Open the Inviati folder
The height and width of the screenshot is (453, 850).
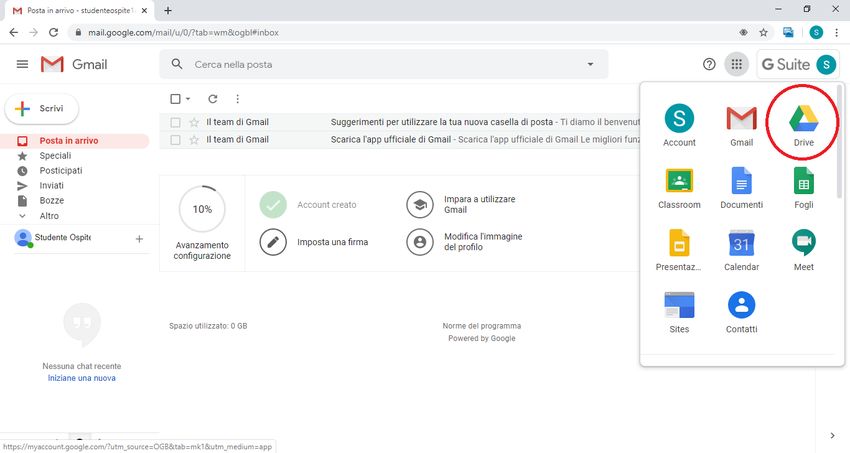(x=51, y=186)
